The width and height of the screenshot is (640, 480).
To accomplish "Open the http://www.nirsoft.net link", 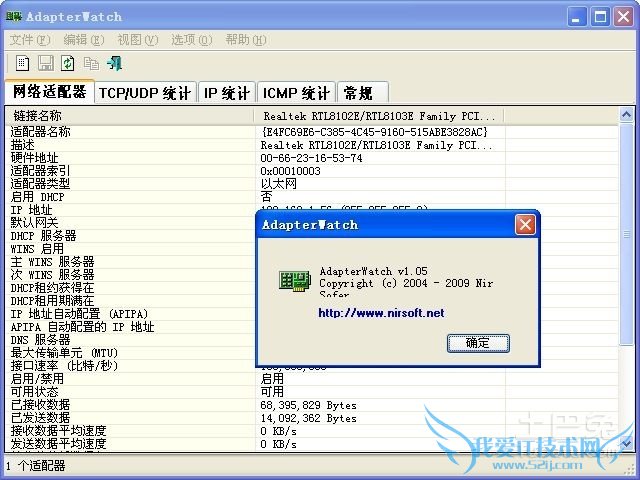I will click(x=381, y=313).
